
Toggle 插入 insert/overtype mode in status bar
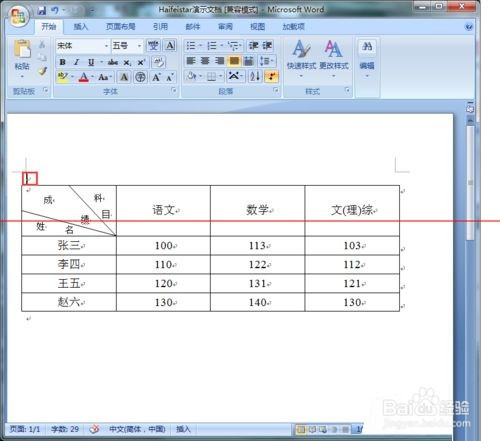pos(183,429)
